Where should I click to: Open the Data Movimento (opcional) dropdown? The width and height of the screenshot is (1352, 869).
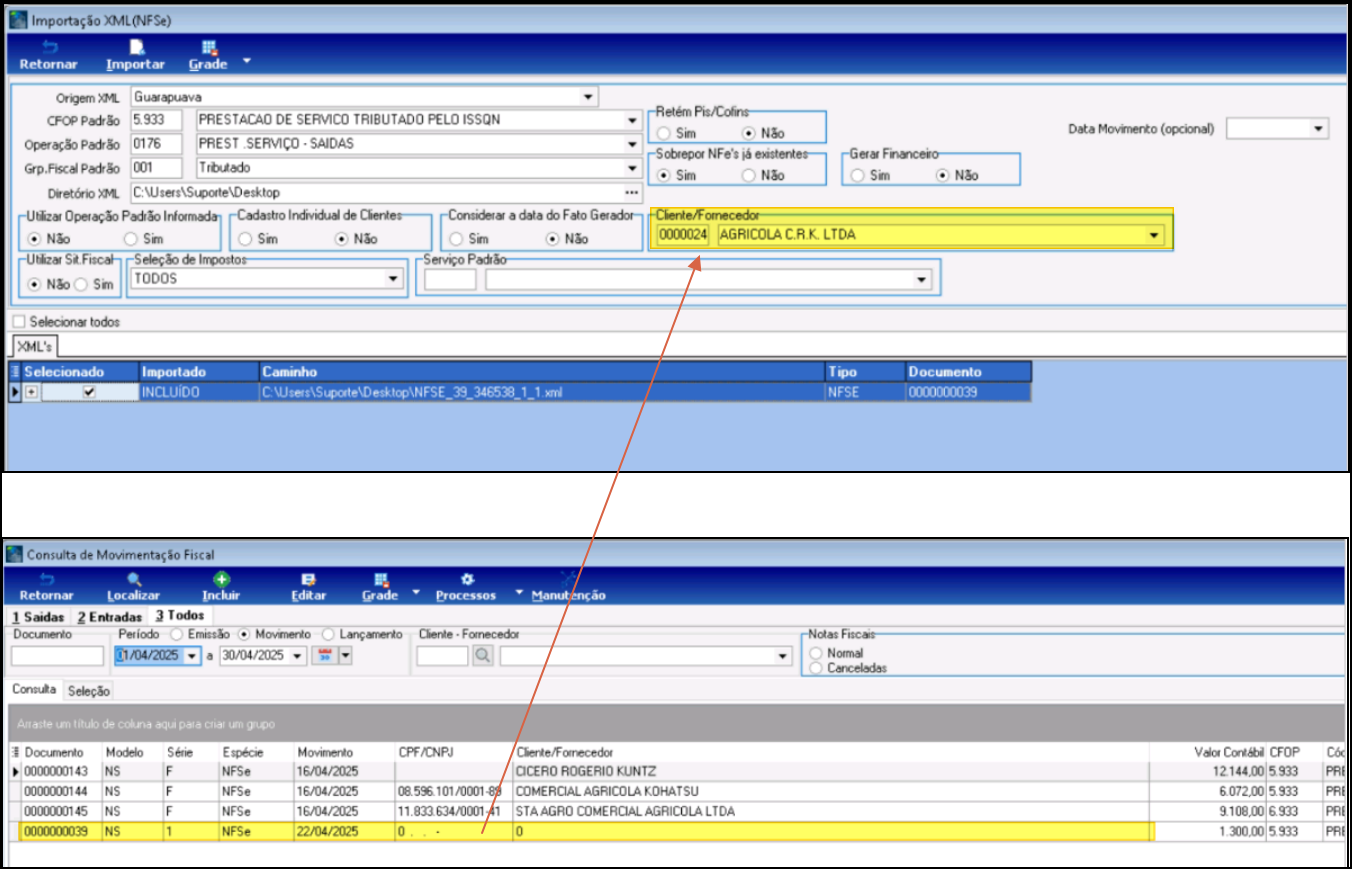1318,129
